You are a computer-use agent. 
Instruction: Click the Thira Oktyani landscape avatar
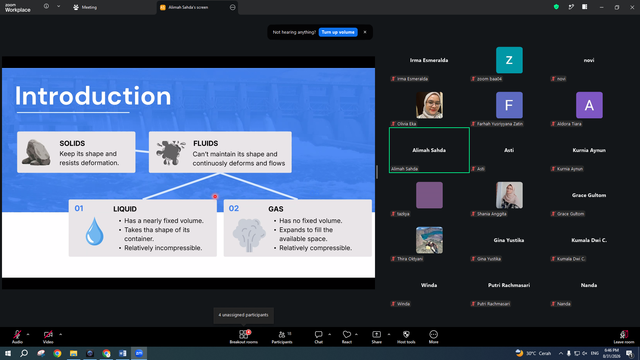point(429,240)
